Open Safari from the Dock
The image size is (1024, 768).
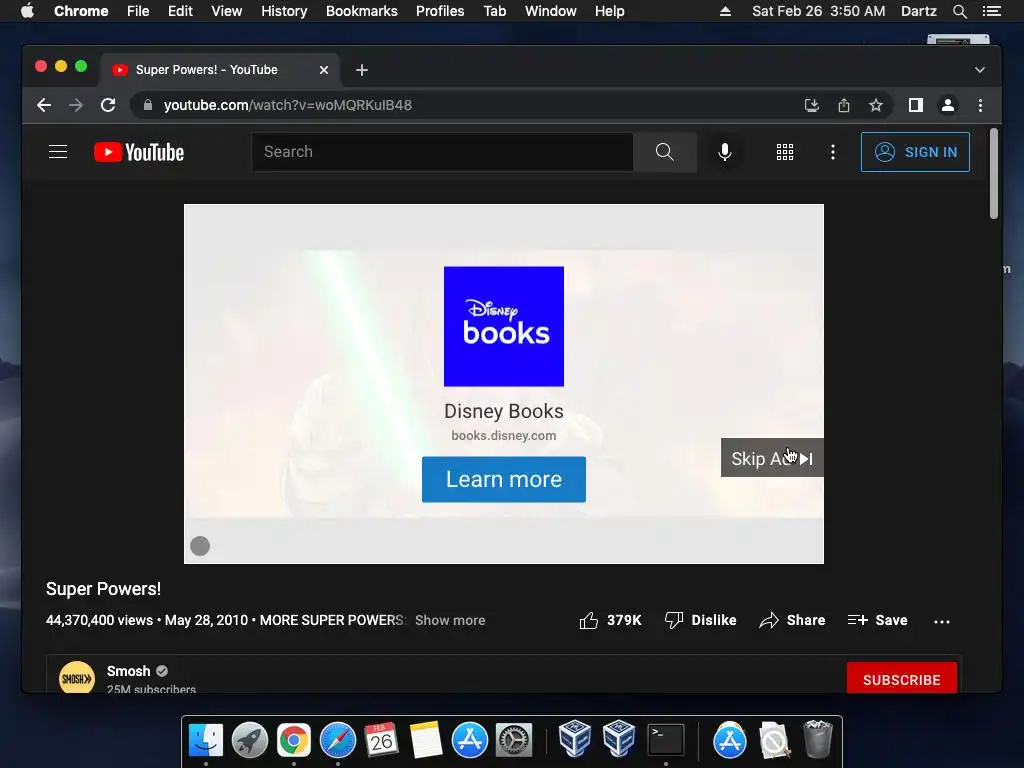tap(338, 740)
